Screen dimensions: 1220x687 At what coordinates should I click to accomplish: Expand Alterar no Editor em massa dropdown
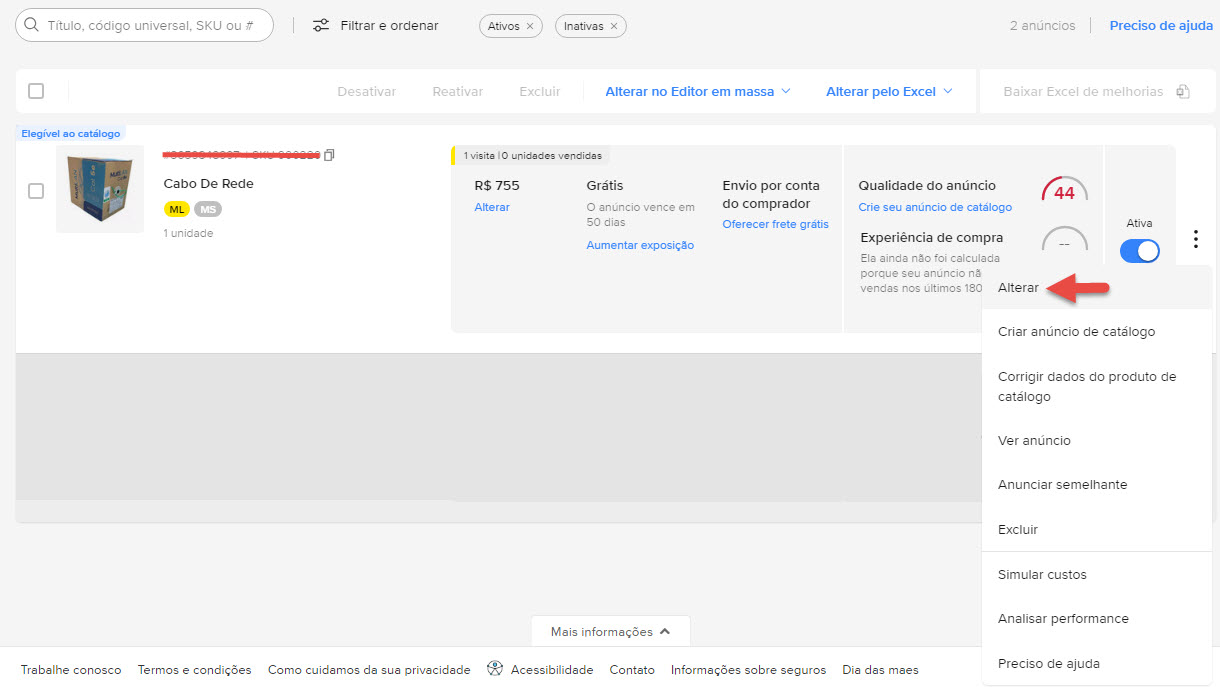(x=785, y=91)
